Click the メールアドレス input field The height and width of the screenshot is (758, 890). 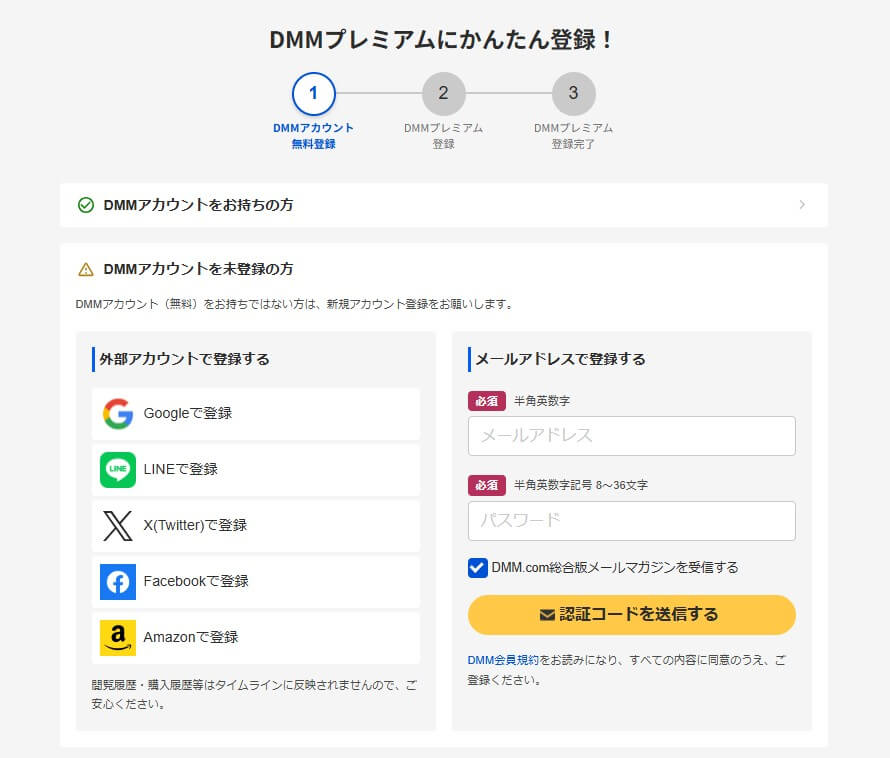coord(631,436)
